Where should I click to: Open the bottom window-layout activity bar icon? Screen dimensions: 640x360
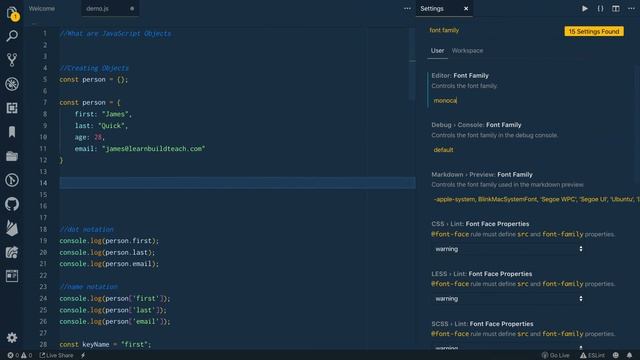click(12, 276)
